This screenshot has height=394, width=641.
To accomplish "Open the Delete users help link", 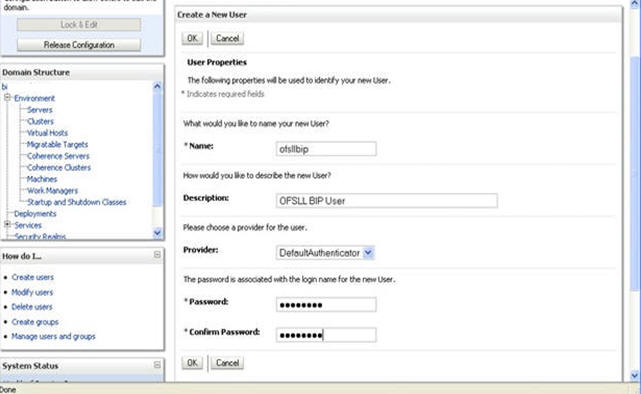I will 32,307.
